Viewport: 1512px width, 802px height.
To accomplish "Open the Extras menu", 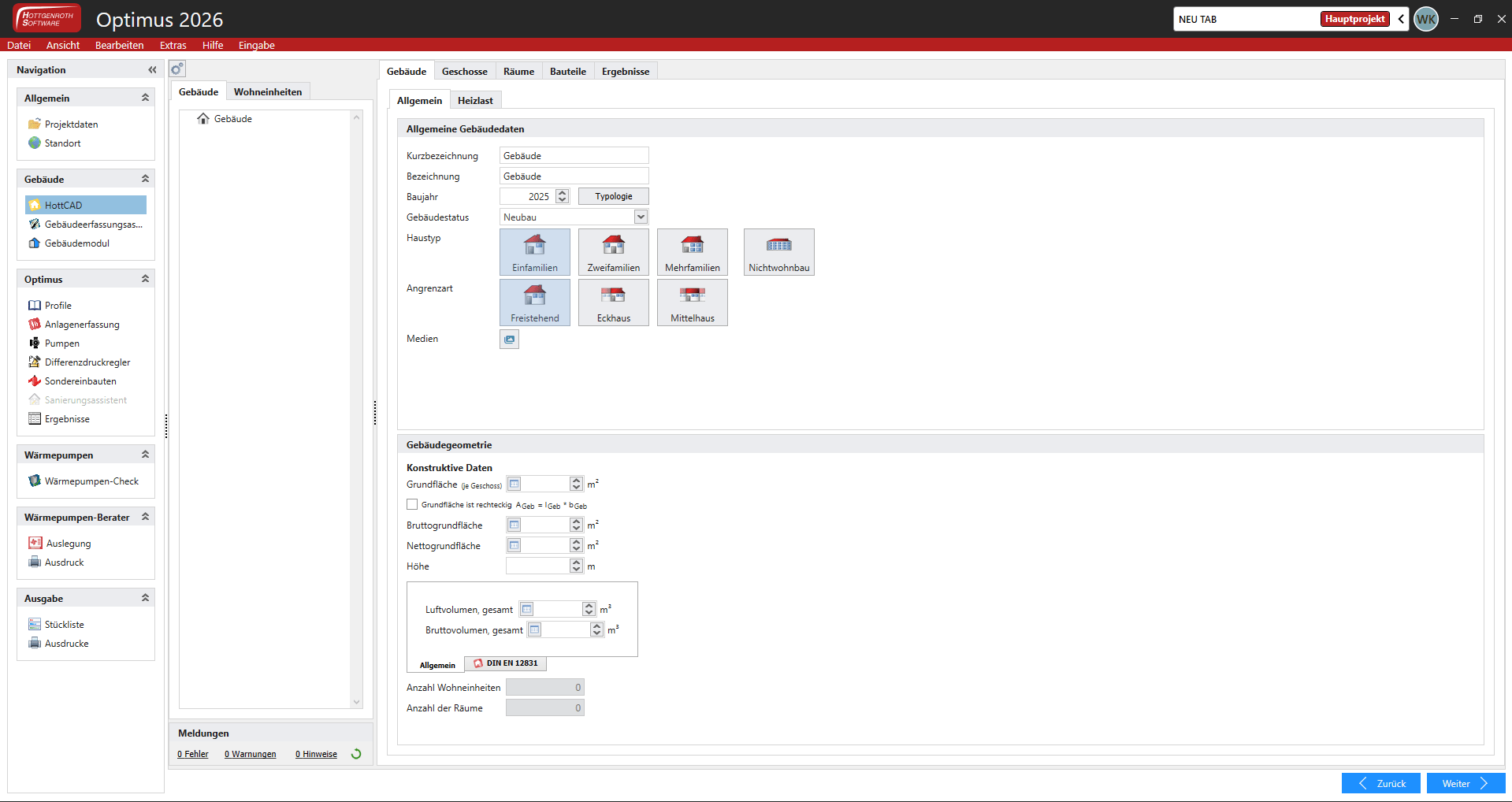I will [173, 46].
